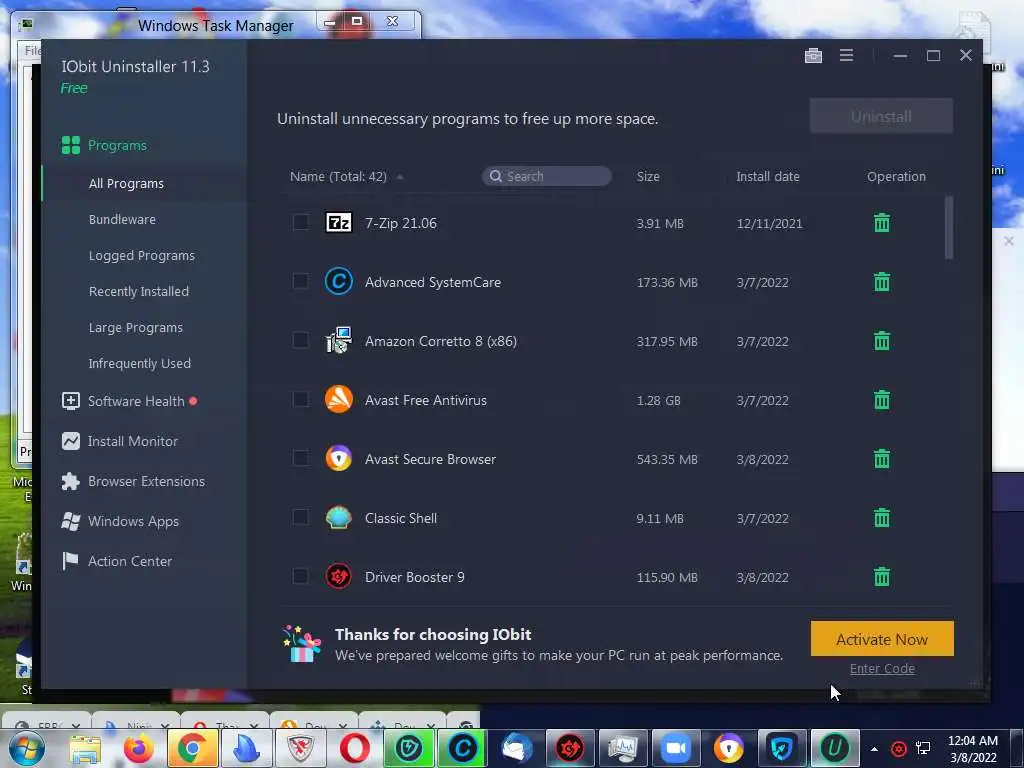
Task: Click trash icon for Advanced SystemCare
Action: [882, 282]
